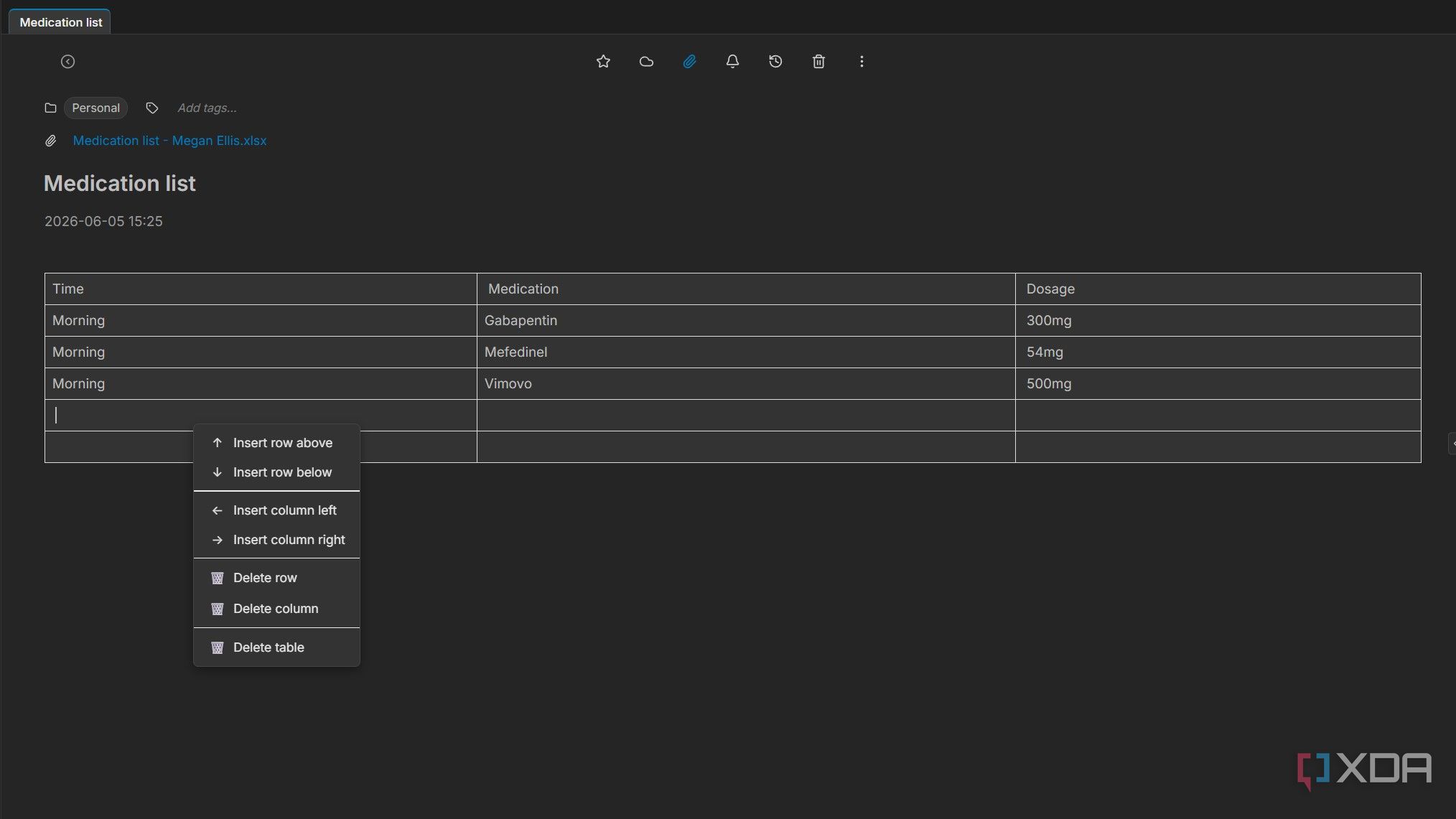
Task: Click the cloud sync icon
Action: (x=646, y=62)
